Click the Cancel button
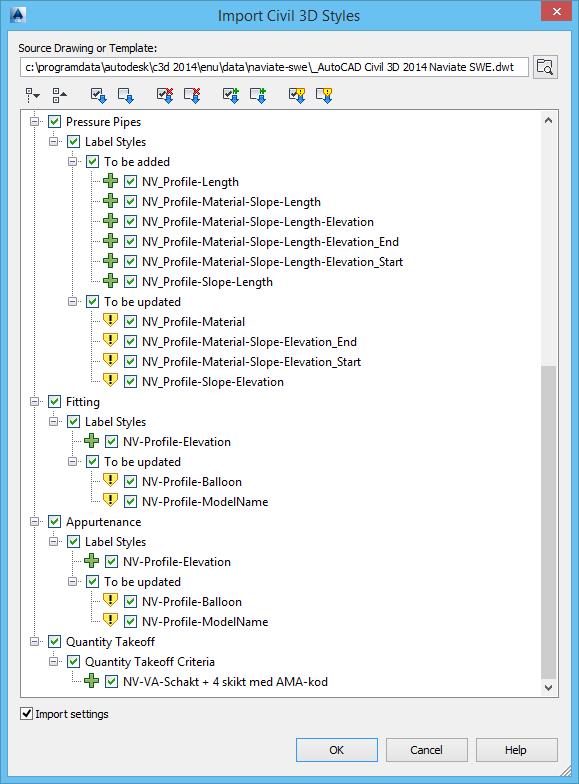Viewport: 579px width, 784px height. 426,750
